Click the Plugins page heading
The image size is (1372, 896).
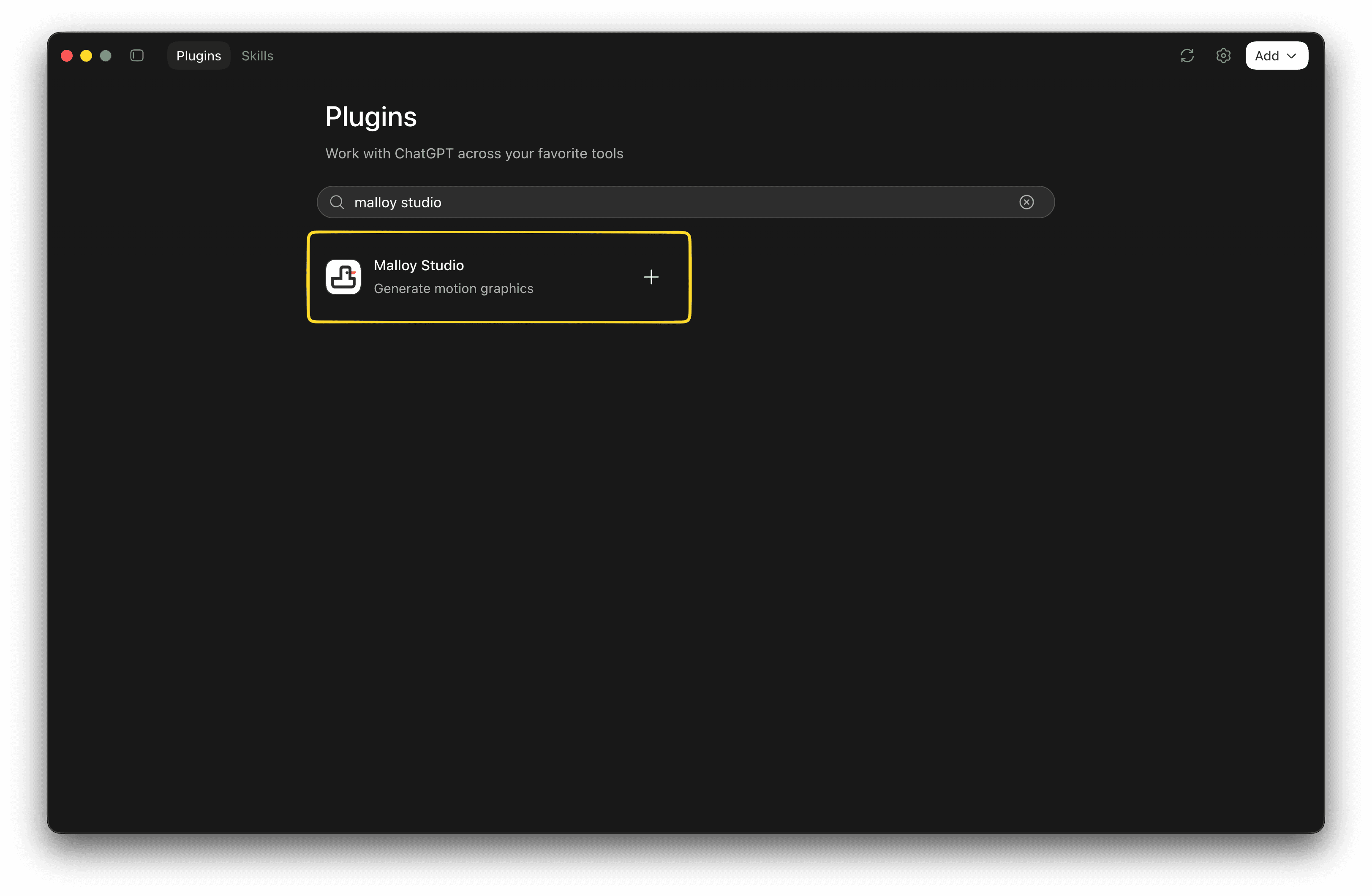(x=371, y=117)
